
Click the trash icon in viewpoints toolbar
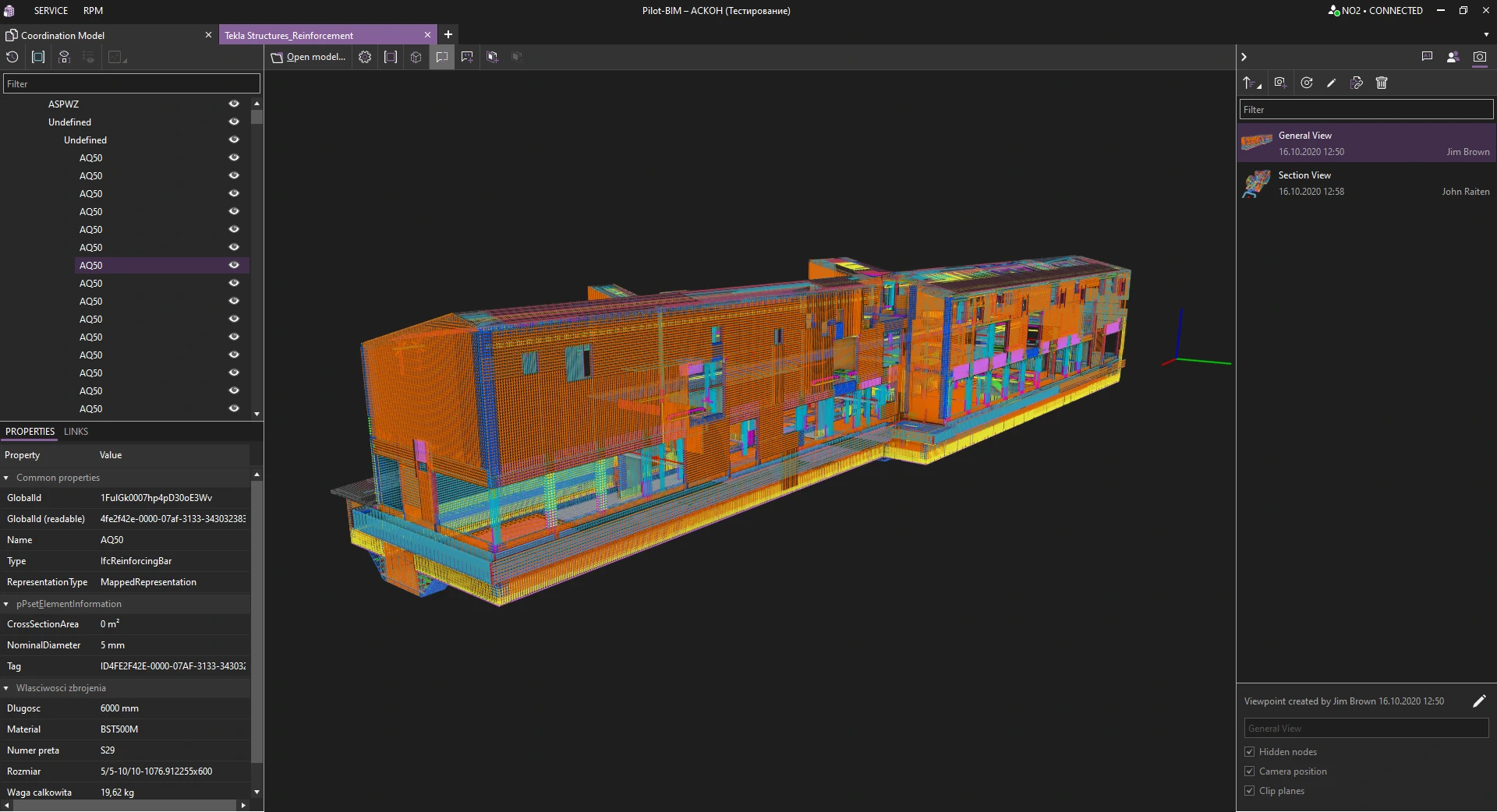point(1382,83)
